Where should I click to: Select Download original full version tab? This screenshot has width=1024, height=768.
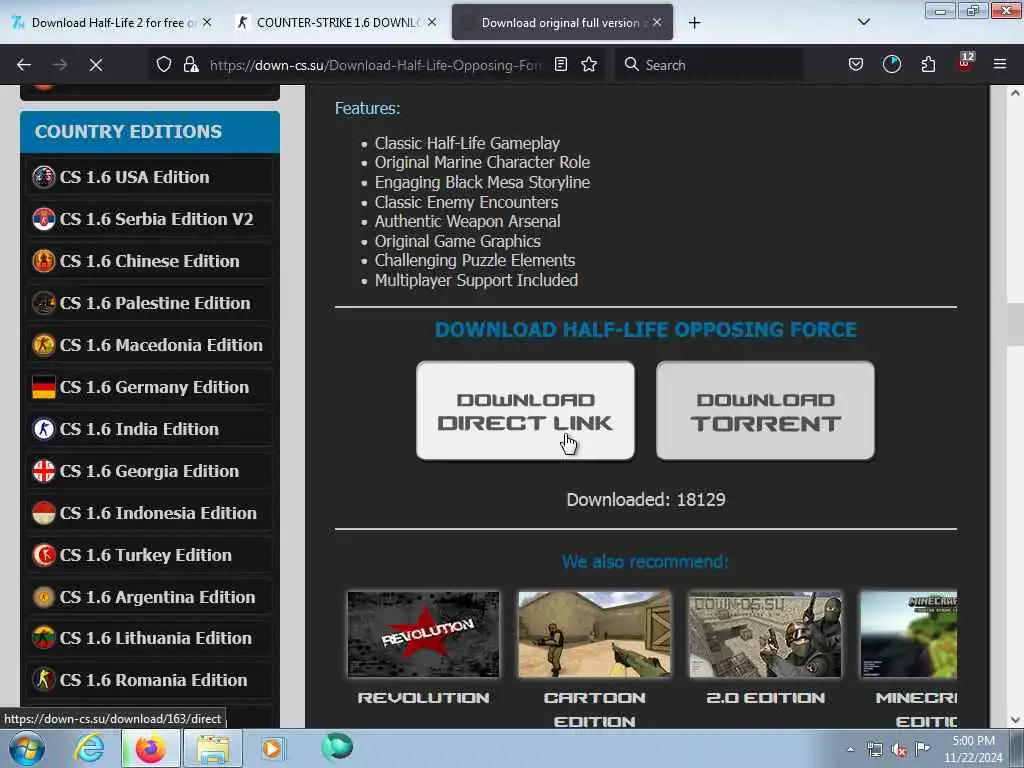(x=562, y=23)
